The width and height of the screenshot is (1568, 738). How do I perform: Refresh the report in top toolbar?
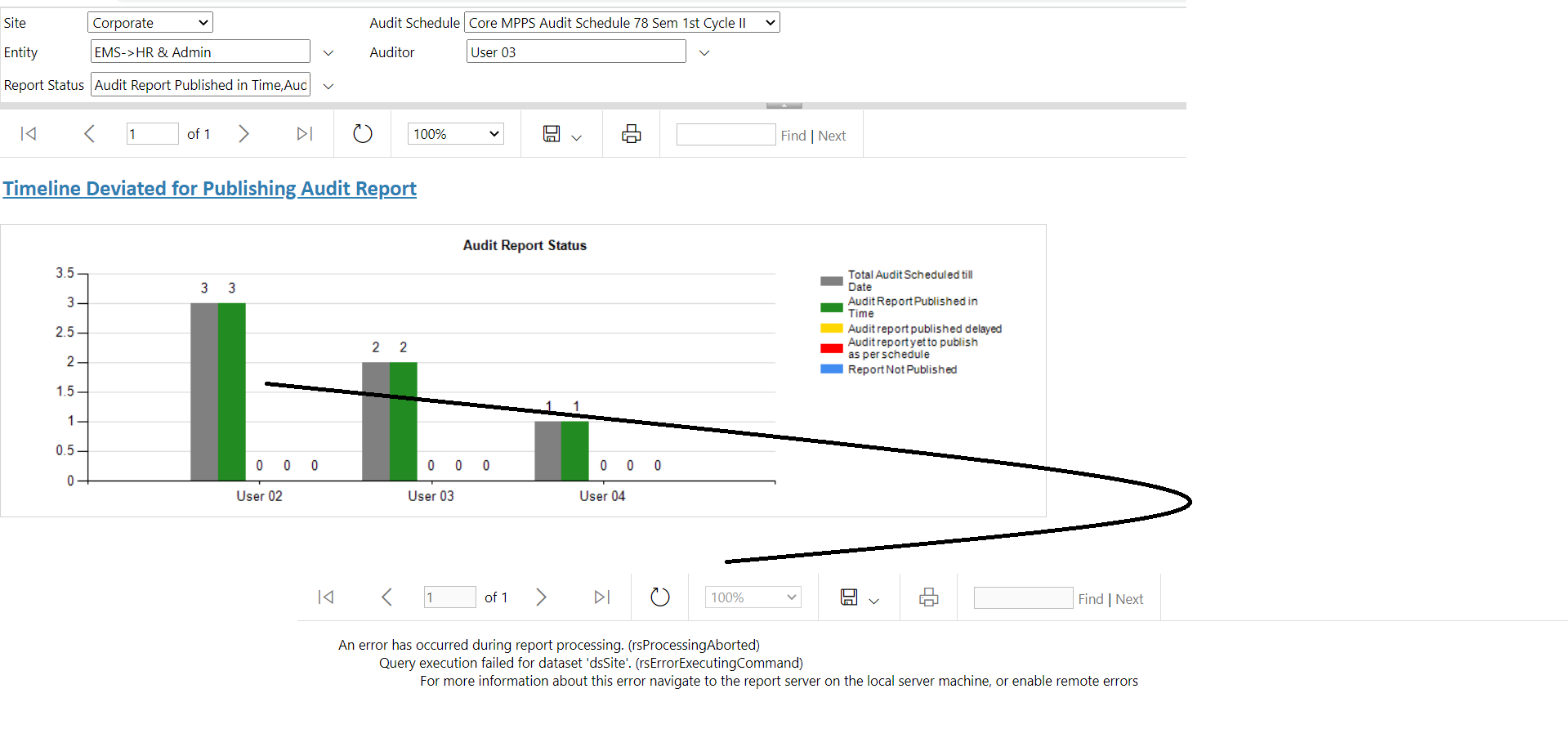point(363,134)
